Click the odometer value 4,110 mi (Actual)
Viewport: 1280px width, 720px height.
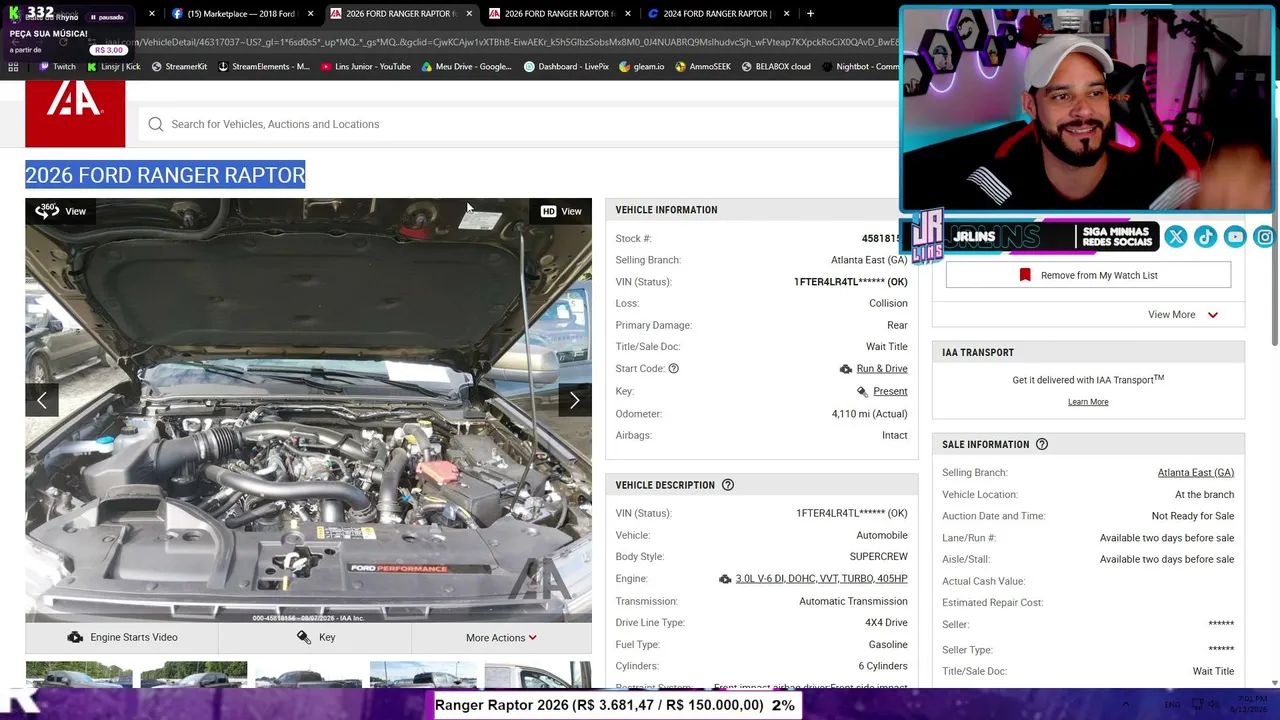(x=870, y=414)
